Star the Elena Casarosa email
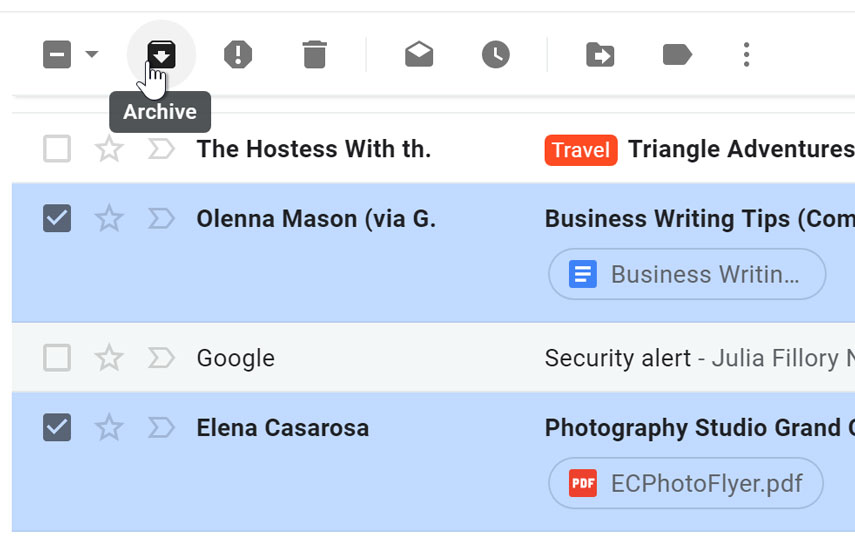The width and height of the screenshot is (855, 548). click(109, 427)
